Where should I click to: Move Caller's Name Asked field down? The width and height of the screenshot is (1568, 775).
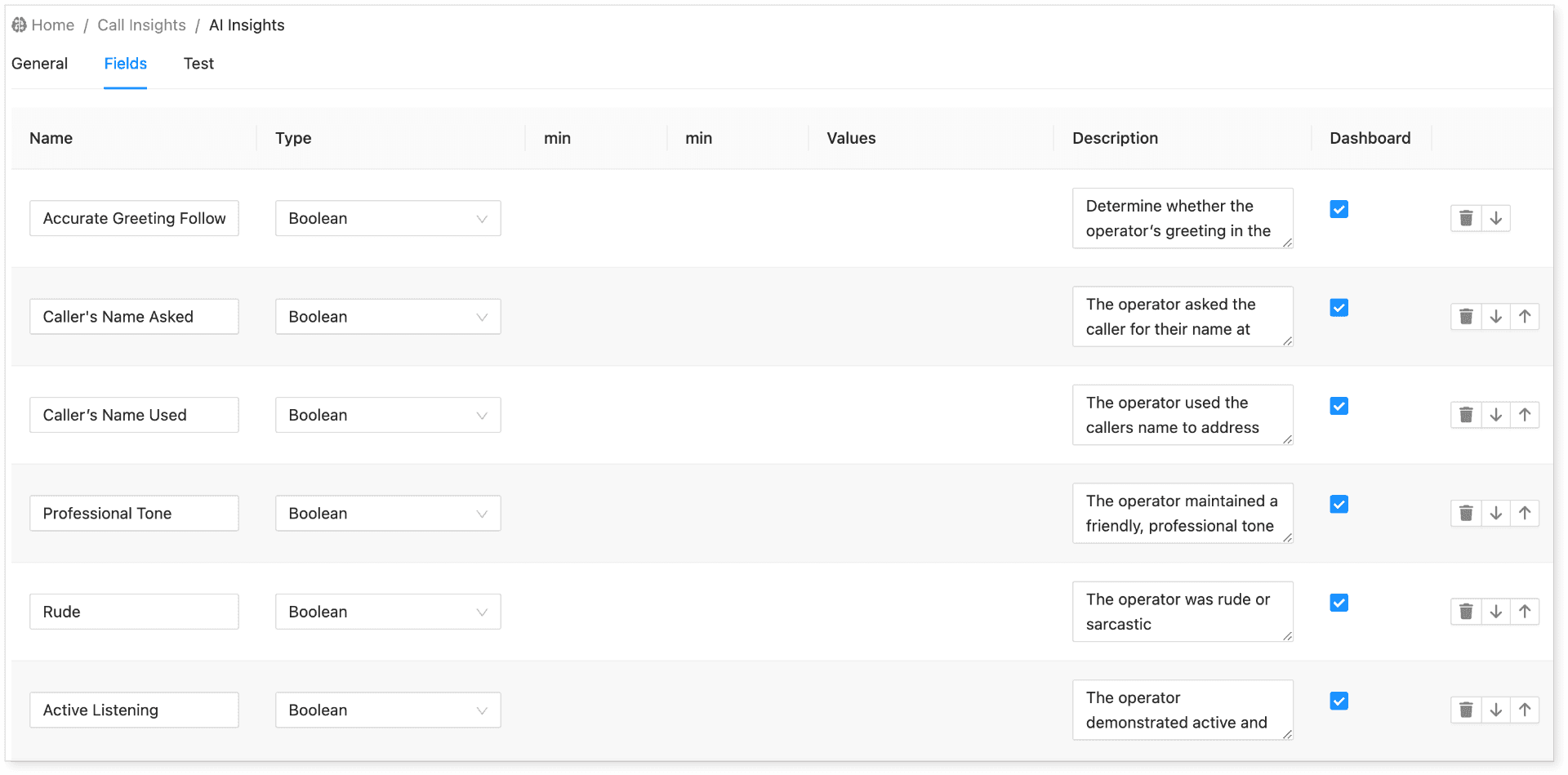pos(1495,317)
